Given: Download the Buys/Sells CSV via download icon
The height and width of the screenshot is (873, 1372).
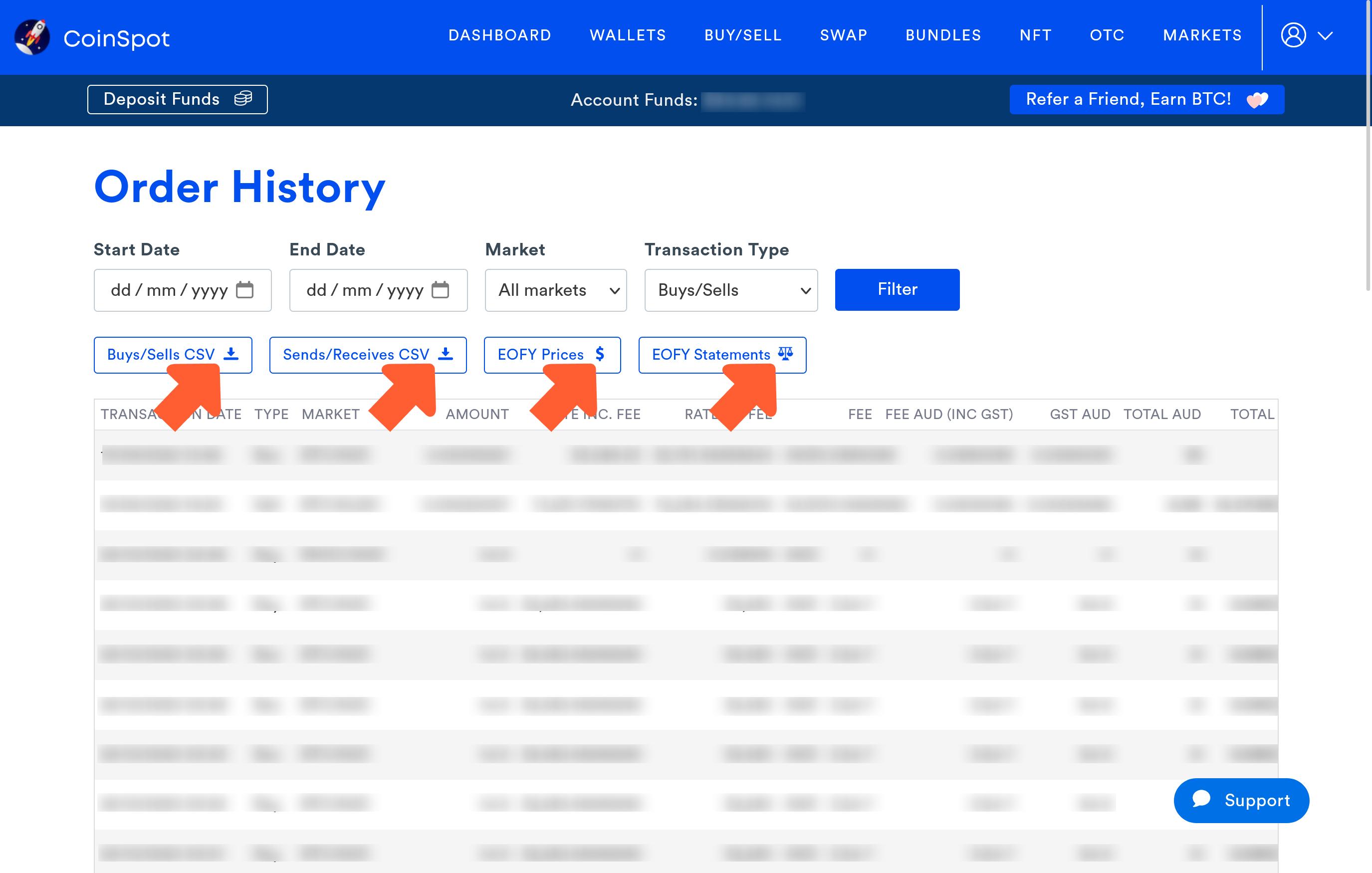Looking at the screenshot, I should (x=231, y=354).
